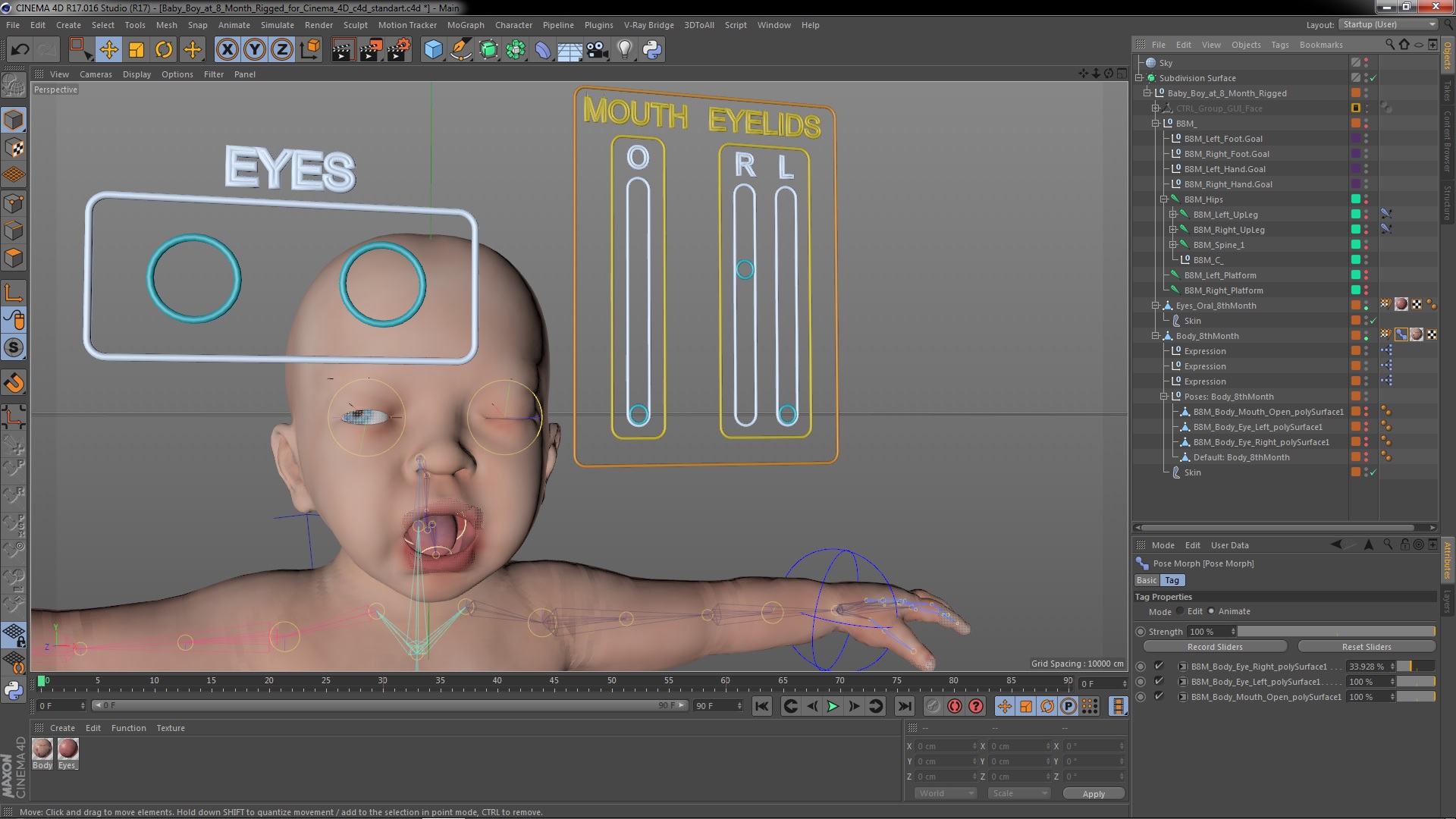Screen dimensions: 1456x819
Task: Add a Floor environment object icon
Action: (570, 50)
